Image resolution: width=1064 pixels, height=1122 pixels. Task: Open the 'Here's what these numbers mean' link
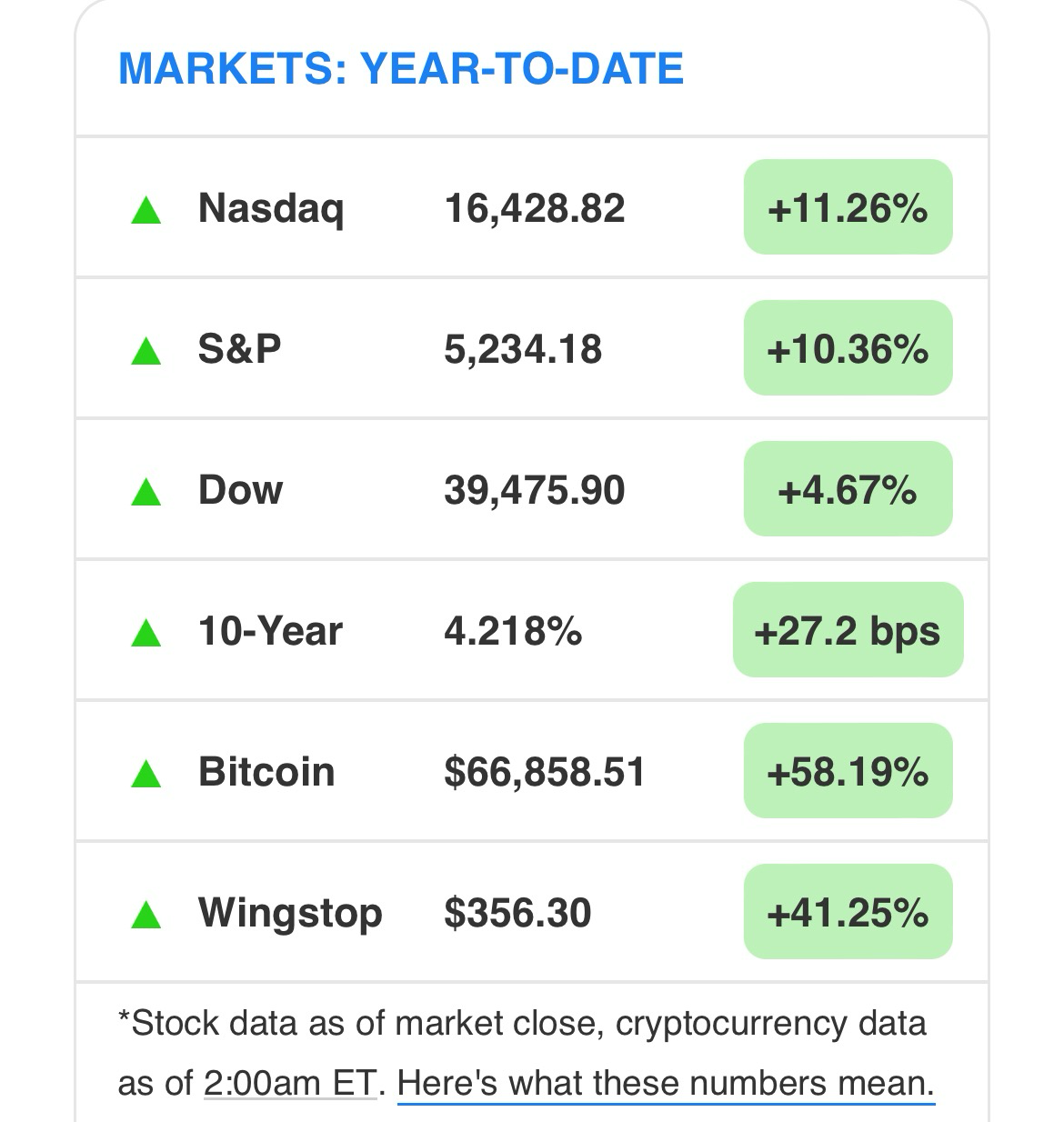(x=666, y=1084)
